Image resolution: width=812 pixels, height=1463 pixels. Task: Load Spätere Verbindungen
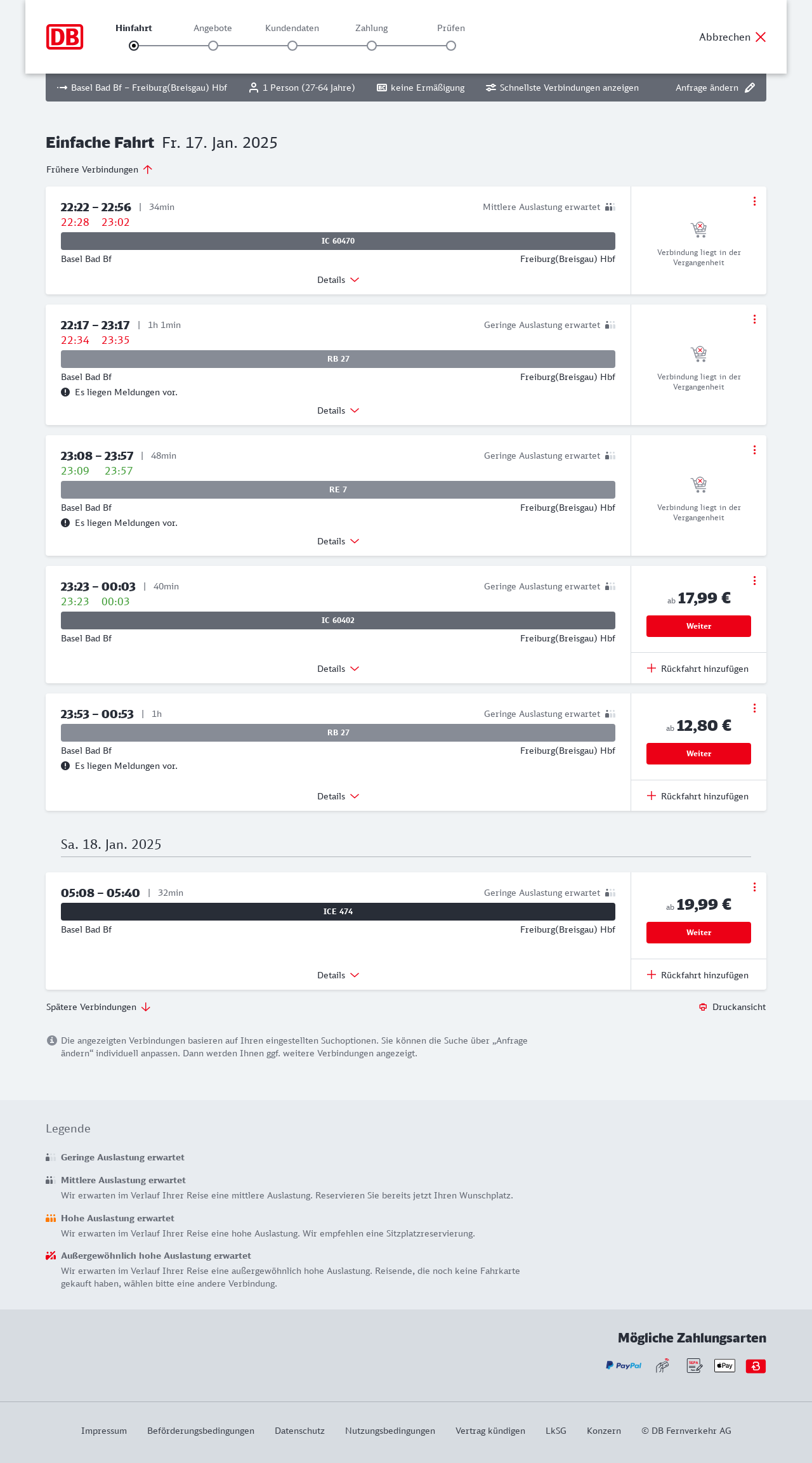(98, 1007)
